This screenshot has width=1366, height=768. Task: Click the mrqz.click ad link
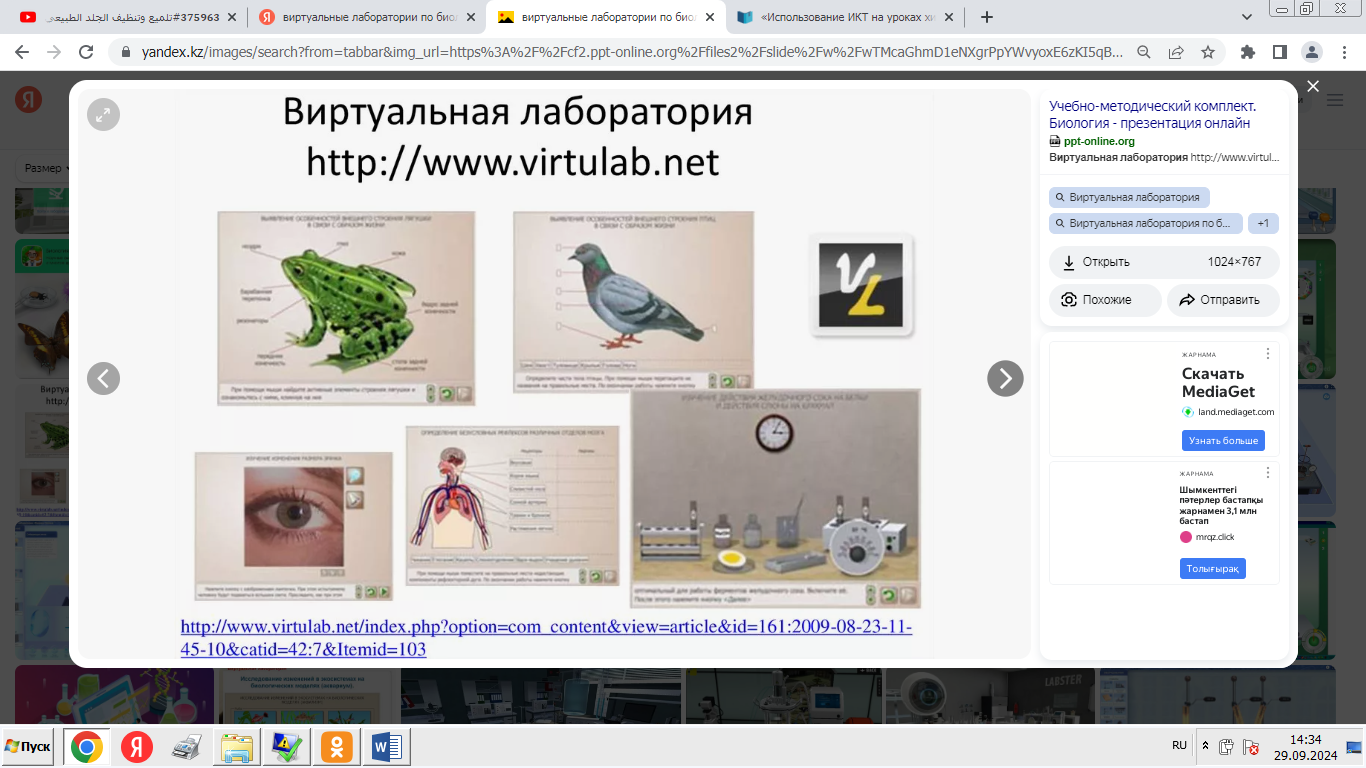[1215, 537]
